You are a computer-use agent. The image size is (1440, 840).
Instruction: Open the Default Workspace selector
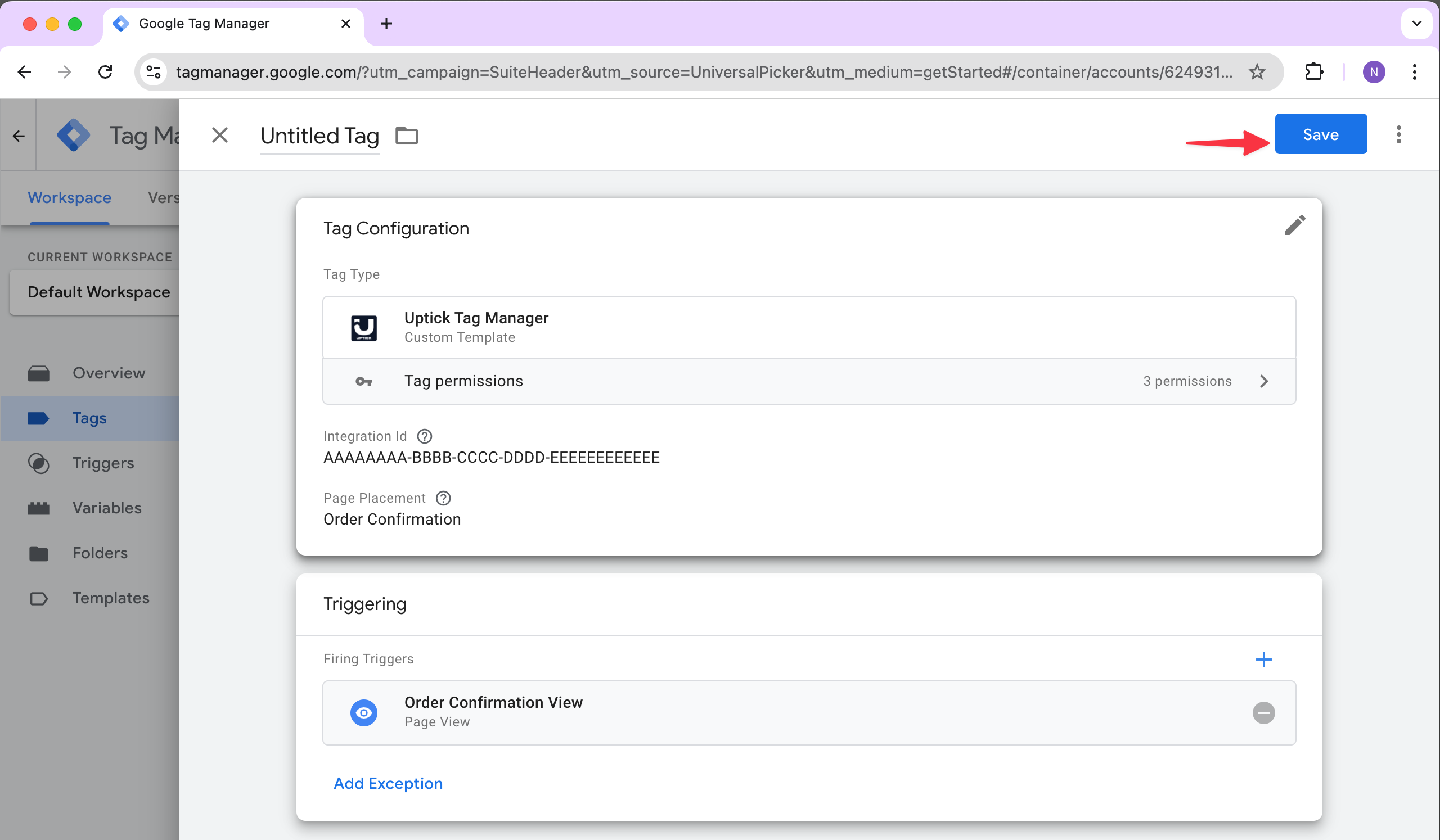(98, 292)
